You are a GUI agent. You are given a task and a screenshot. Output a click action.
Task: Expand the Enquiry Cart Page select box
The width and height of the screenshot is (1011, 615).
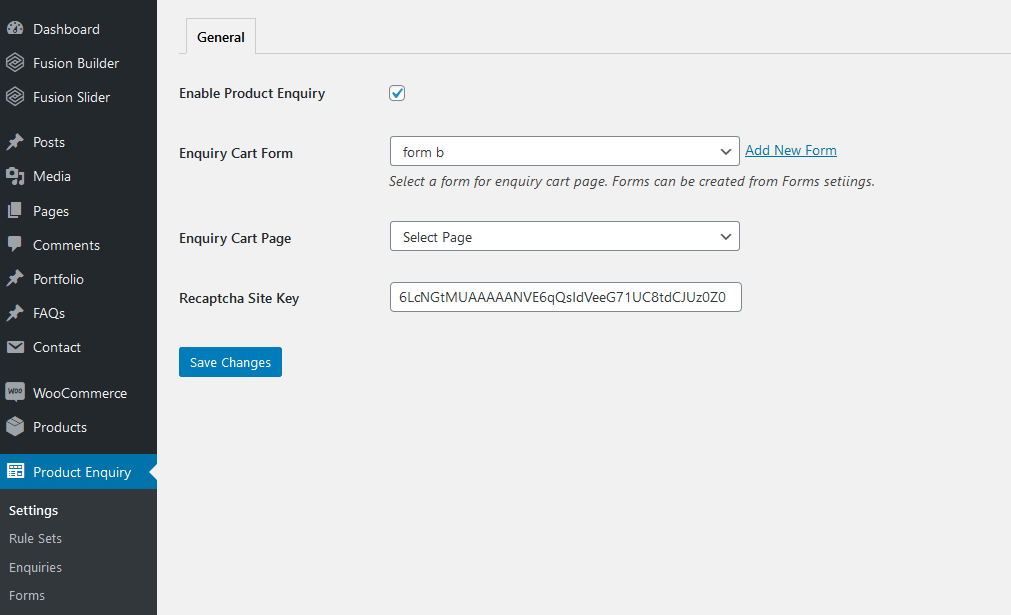pyautogui.click(x=564, y=237)
